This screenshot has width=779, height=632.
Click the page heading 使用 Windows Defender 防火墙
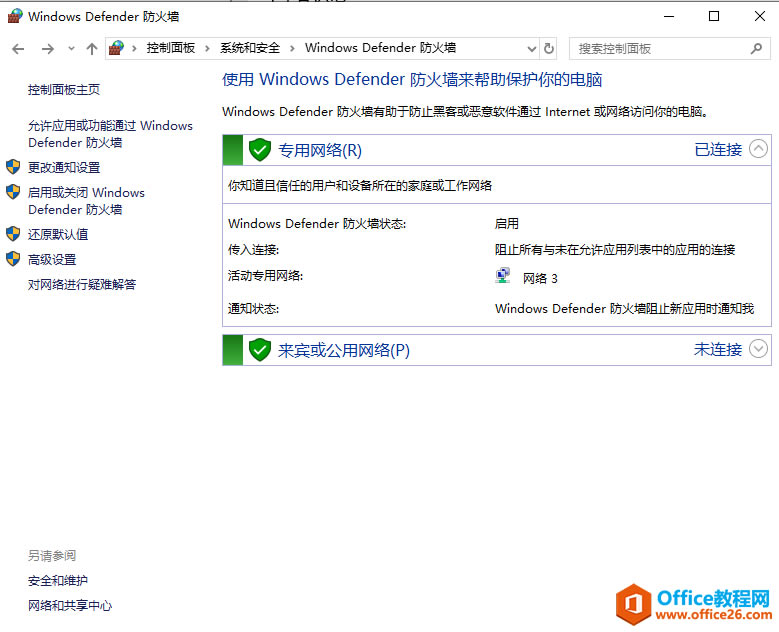coord(412,79)
